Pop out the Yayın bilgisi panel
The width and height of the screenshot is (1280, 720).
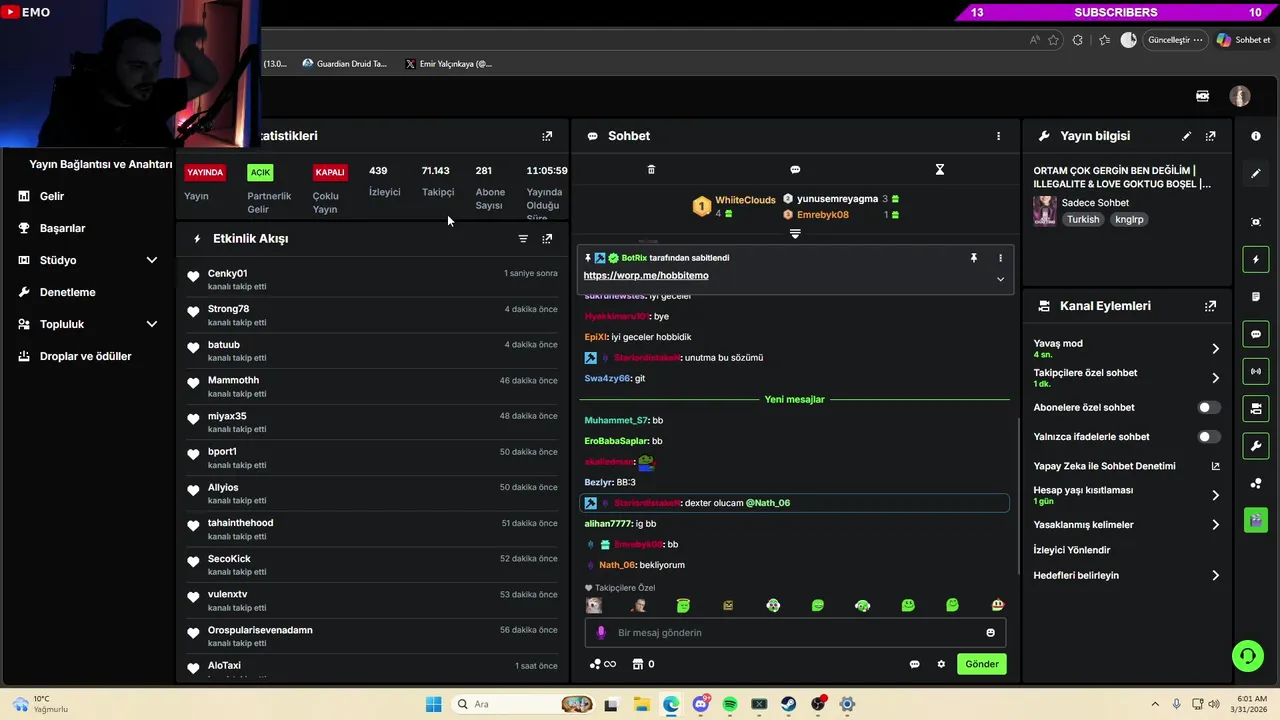[x=1211, y=136]
